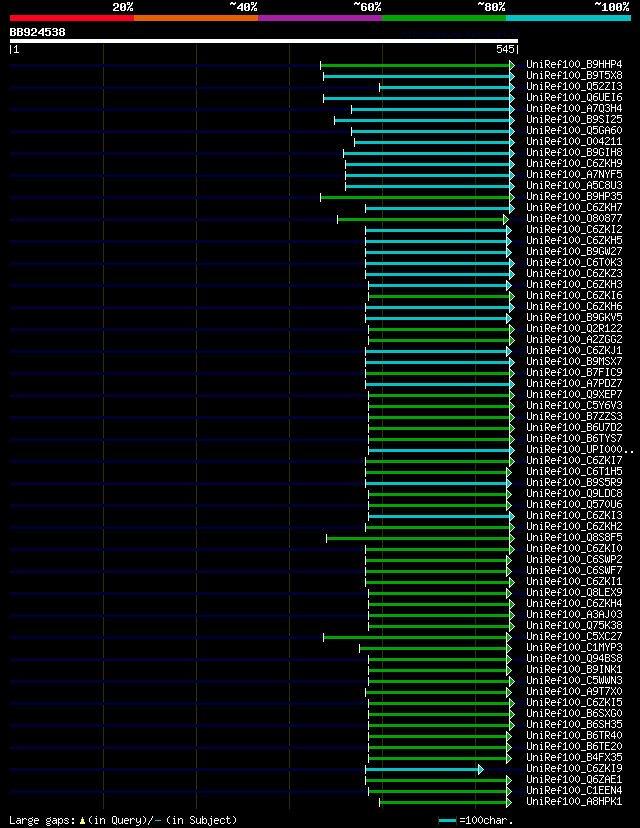The width and height of the screenshot is (640, 828).
Task: Click the green ~80% identity legend segment
Action: [x=444, y=18]
